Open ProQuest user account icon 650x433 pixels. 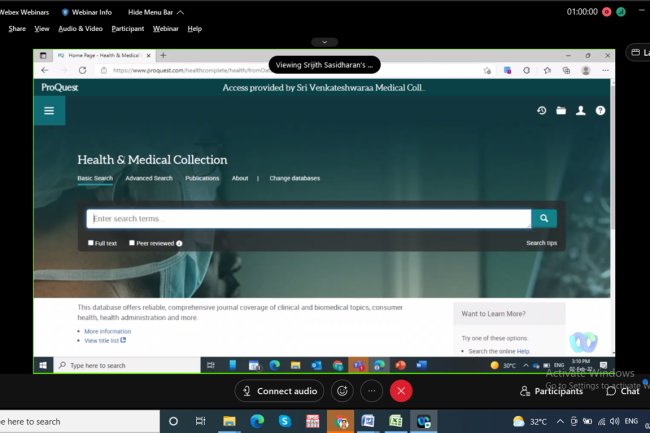point(581,110)
